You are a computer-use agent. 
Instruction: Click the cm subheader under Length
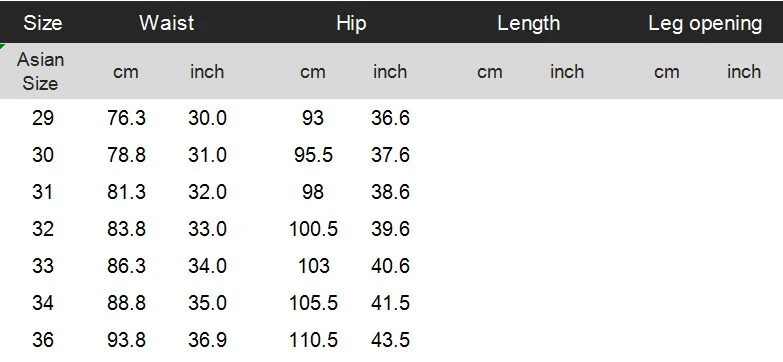click(489, 72)
